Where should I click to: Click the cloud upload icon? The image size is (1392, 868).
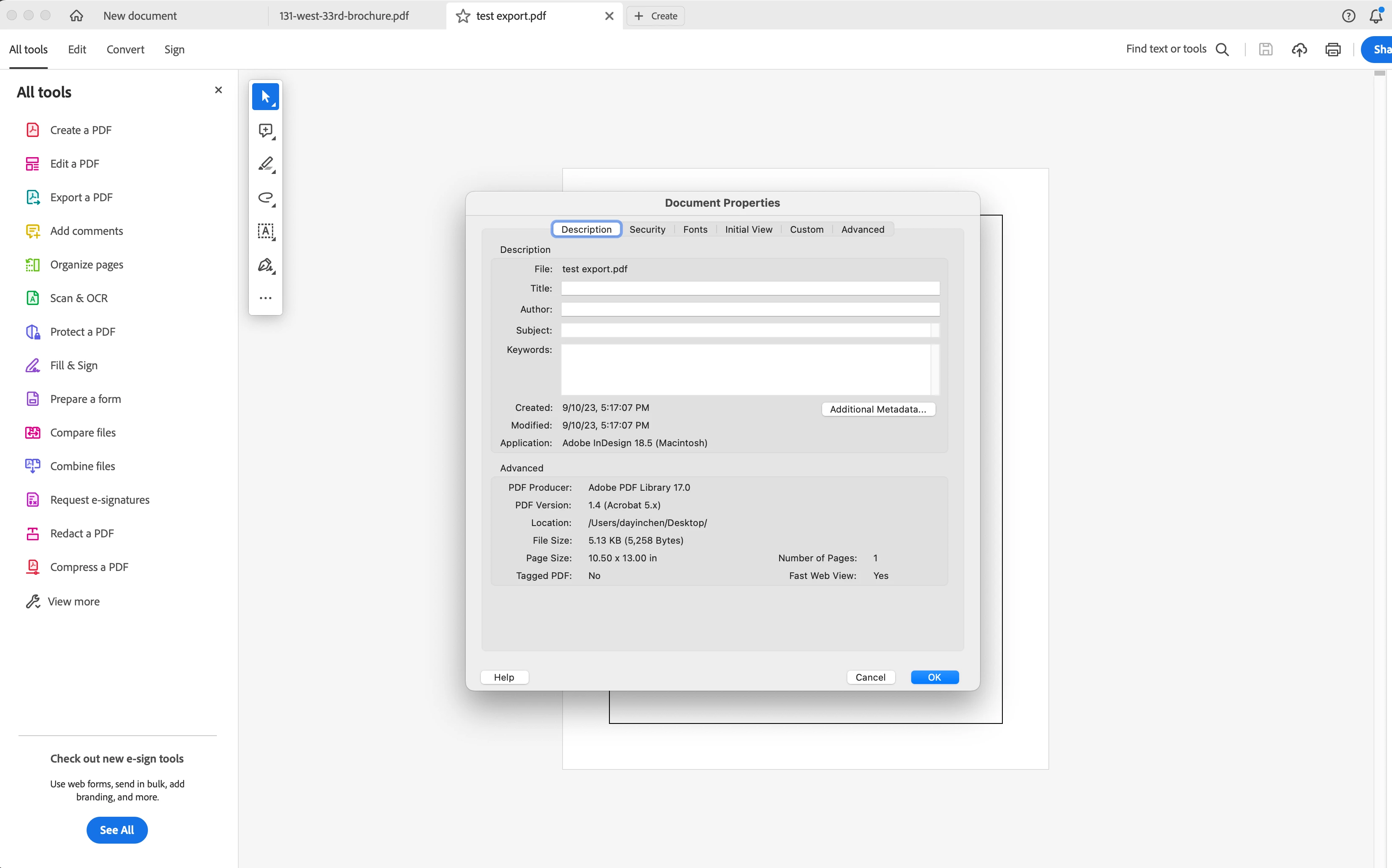tap(1299, 50)
